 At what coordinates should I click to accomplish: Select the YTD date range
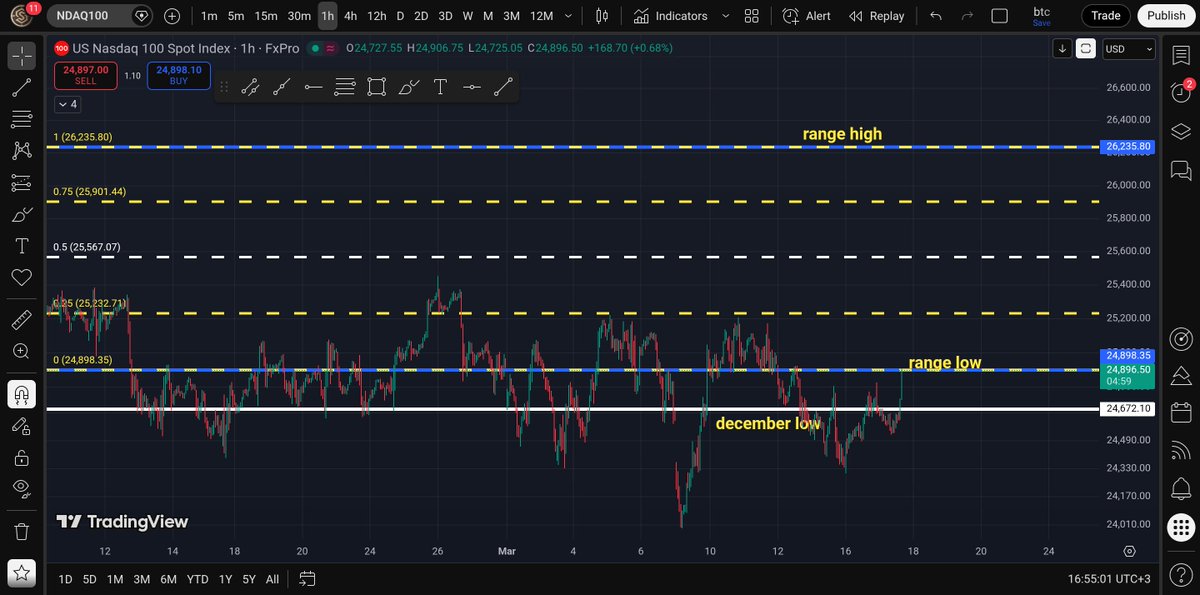point(197,579)
